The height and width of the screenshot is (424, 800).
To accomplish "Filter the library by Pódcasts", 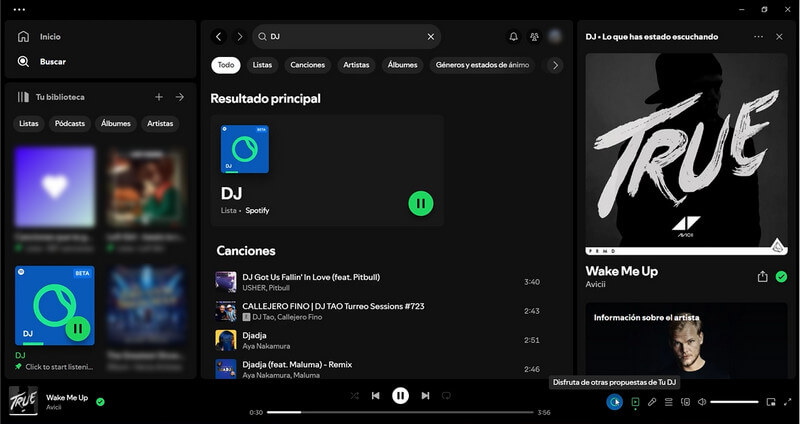I will click(70, 123).
